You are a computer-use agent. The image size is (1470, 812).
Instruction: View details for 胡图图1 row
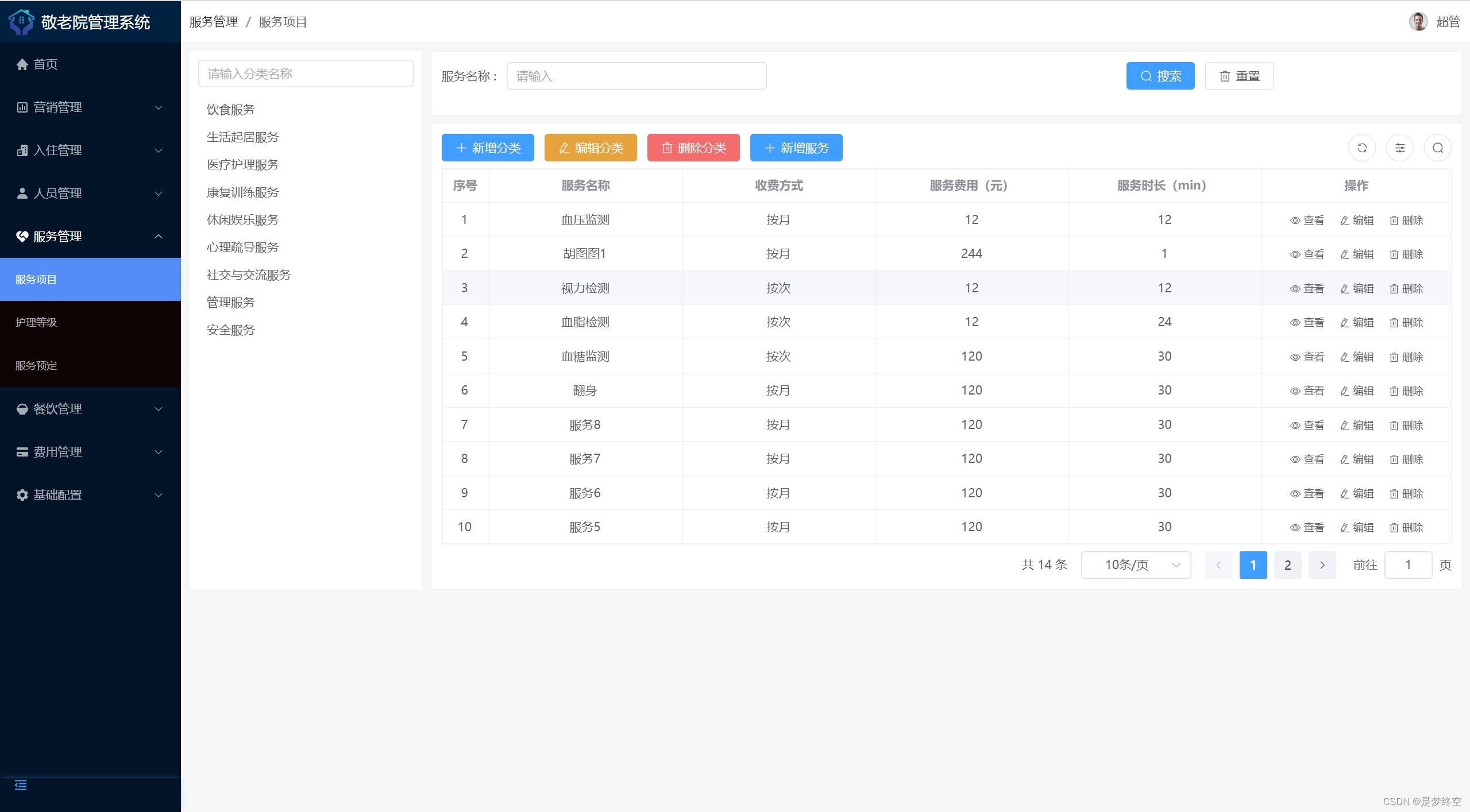(x=1307, y=254)
